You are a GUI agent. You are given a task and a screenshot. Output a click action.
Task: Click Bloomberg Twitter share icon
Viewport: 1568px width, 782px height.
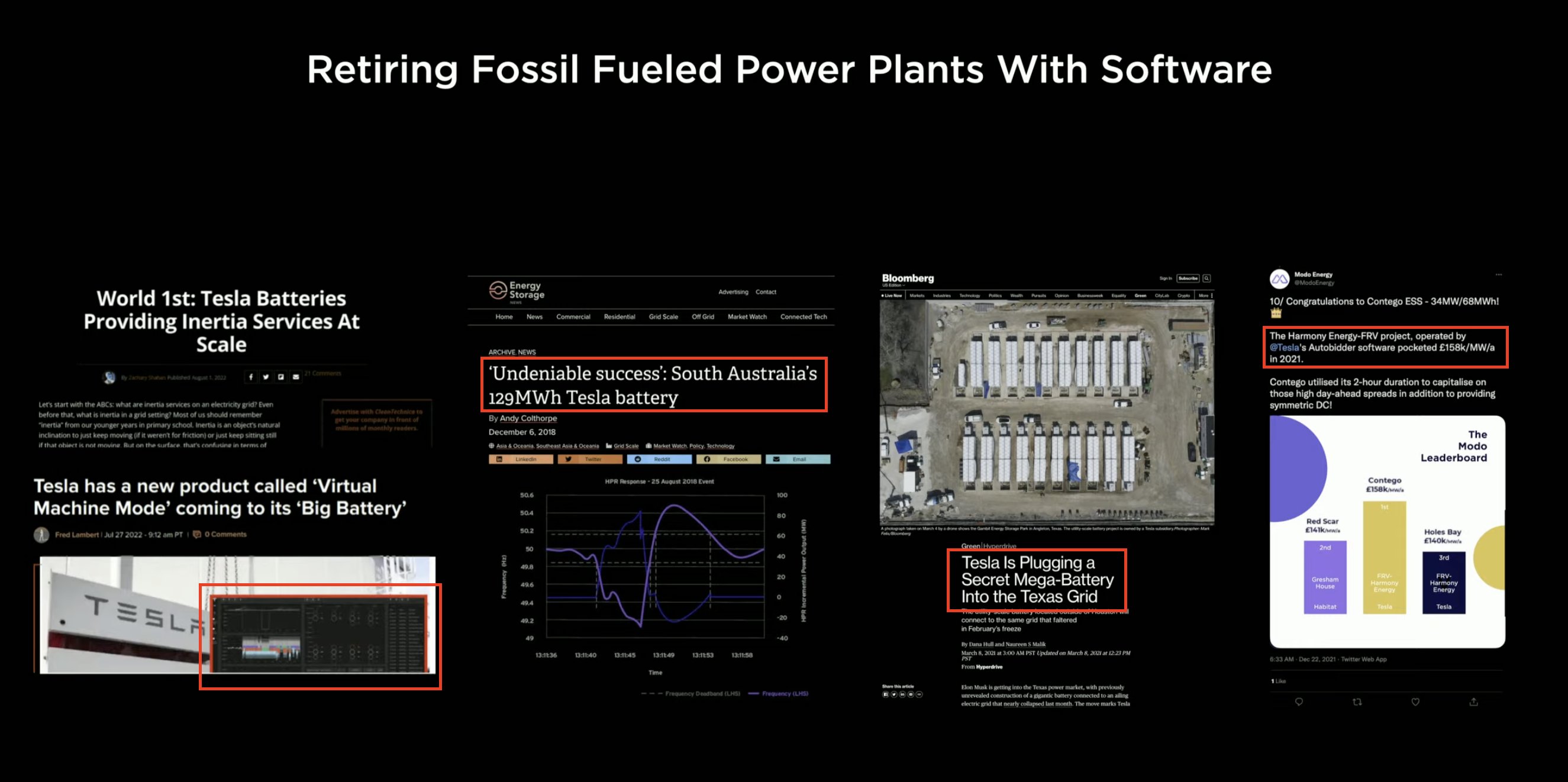(x=894, y=694)
